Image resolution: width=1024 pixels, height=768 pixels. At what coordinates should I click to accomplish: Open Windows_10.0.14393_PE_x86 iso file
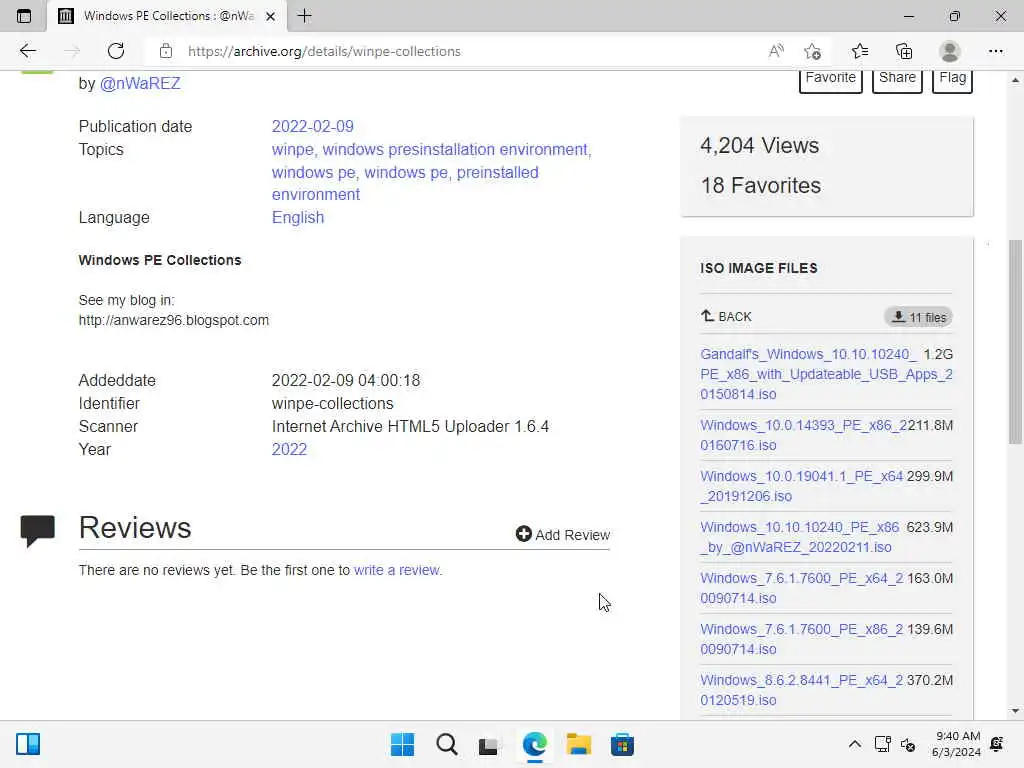803,435
